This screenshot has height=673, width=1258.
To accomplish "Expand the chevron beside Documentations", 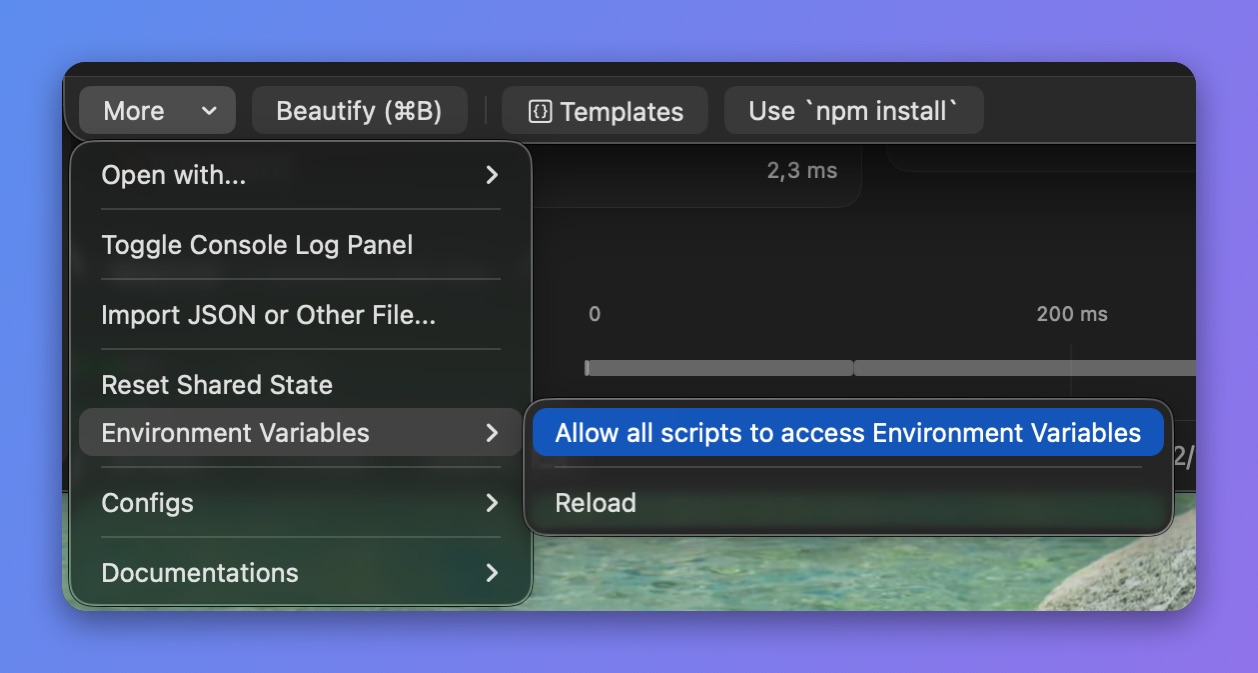I will [491, 572].
